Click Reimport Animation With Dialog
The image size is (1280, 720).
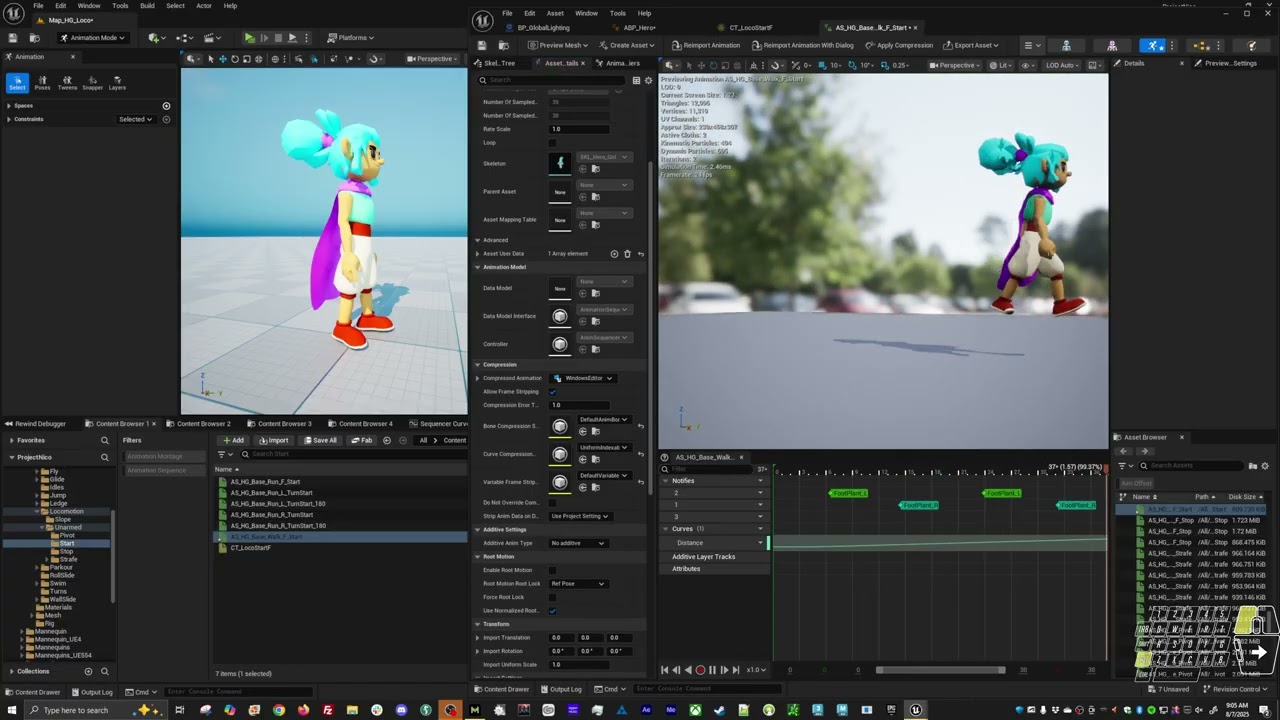tap(802, 45)
